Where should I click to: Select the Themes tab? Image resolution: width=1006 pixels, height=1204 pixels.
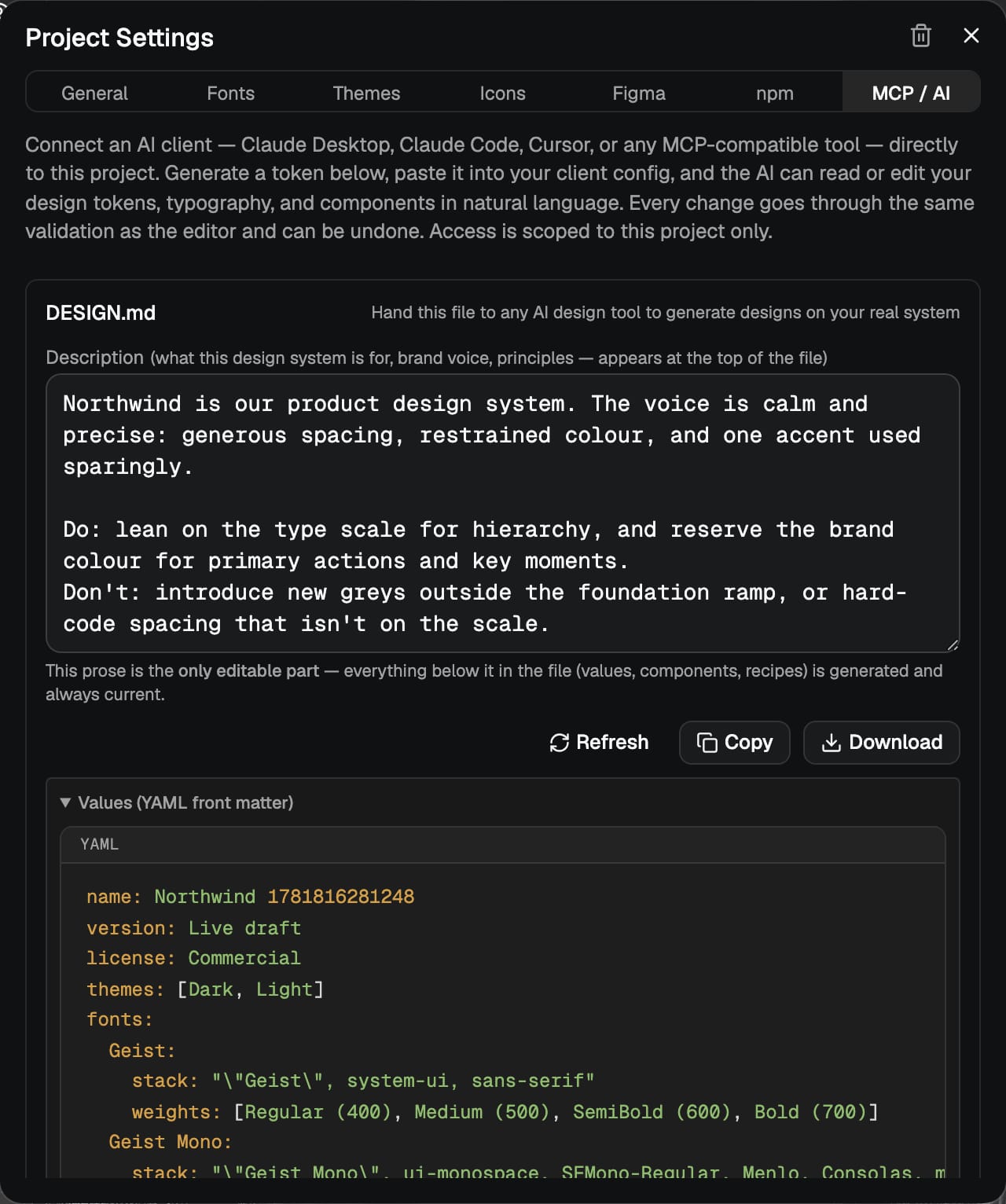point(366,93)
